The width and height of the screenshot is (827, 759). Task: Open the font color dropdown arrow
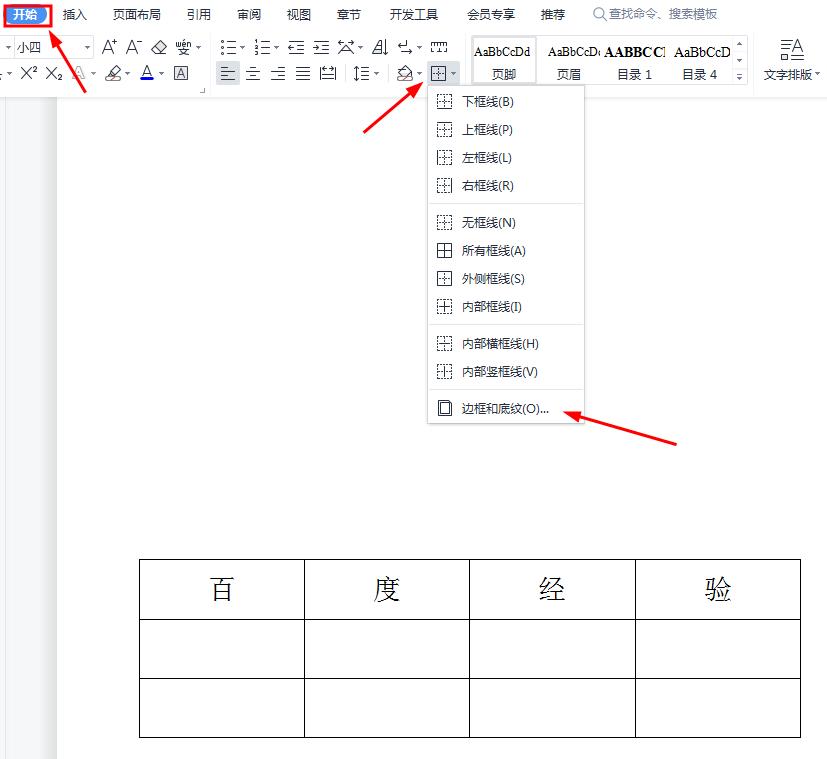pos(160,73)
